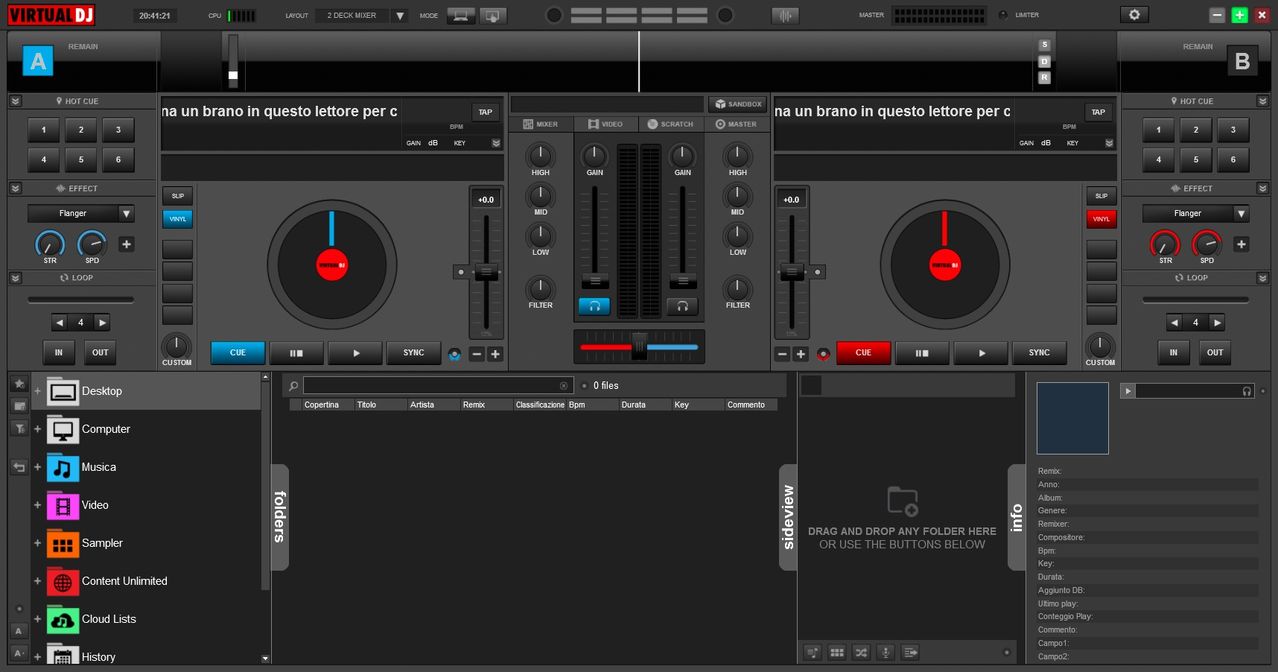Click deck B loop OUT button
The width and height of the screenshot is (1278, 672).
(1214, 352)
